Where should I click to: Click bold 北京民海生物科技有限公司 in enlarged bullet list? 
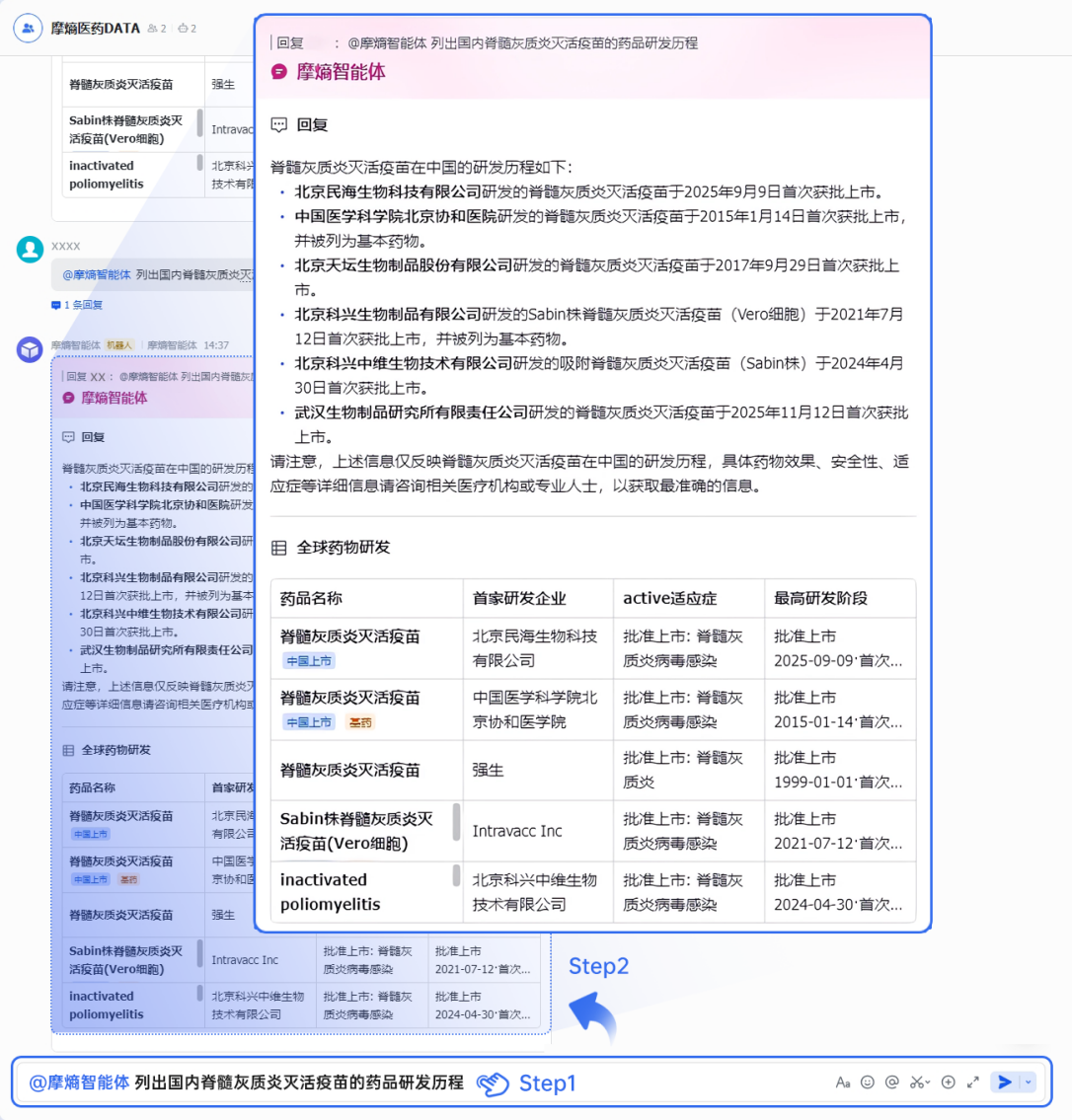(388, 192)
